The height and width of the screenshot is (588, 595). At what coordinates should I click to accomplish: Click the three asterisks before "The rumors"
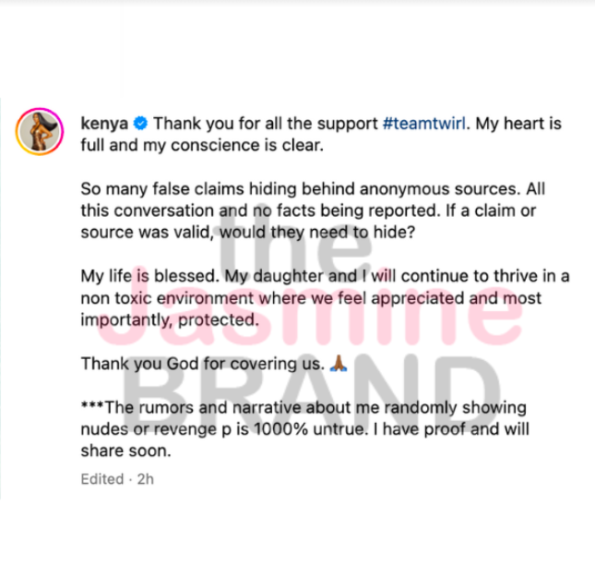click(x=92, y=405)
